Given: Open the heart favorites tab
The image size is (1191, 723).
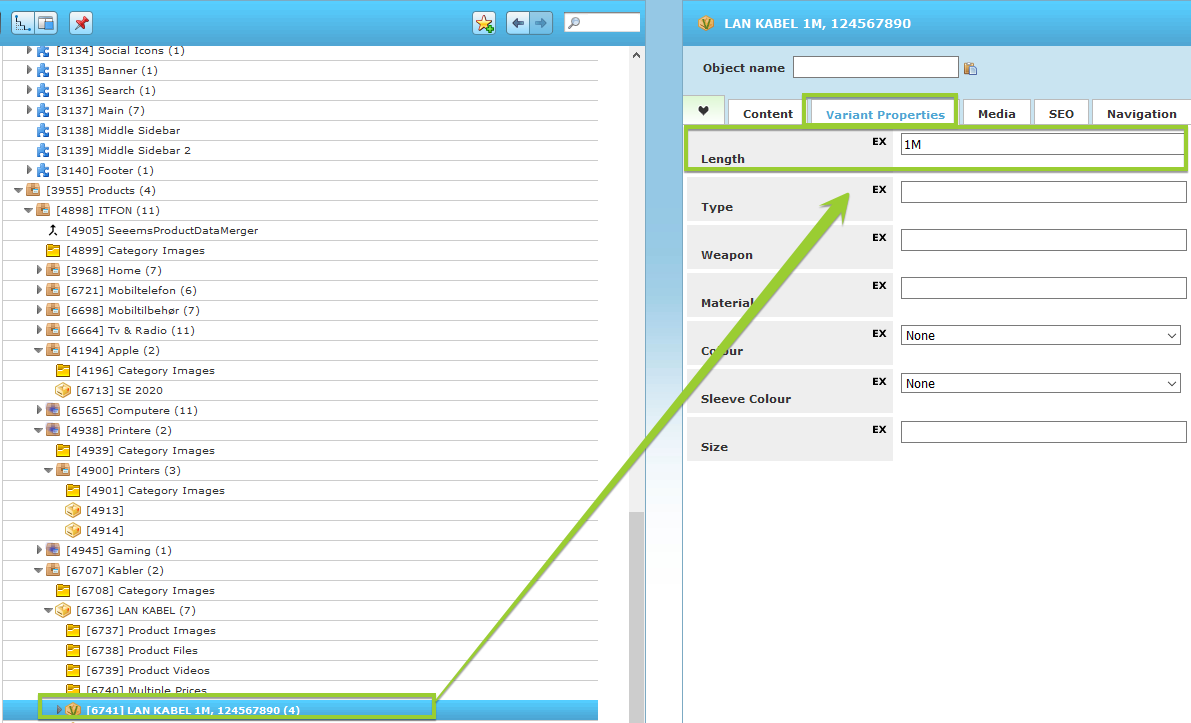Looking at the screenshot, I should 703,111.
